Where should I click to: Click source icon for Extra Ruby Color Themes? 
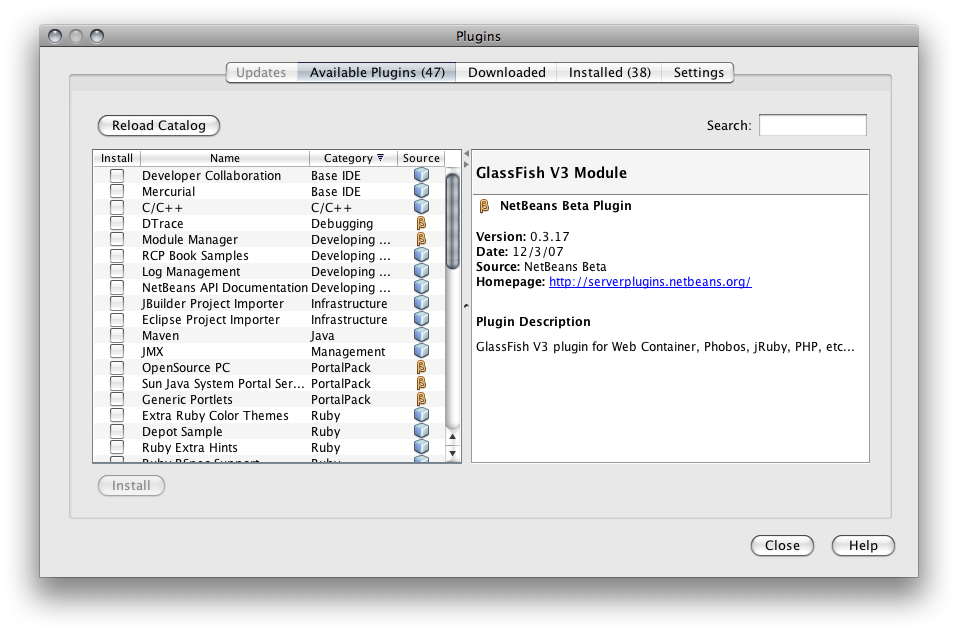(421, 415)
